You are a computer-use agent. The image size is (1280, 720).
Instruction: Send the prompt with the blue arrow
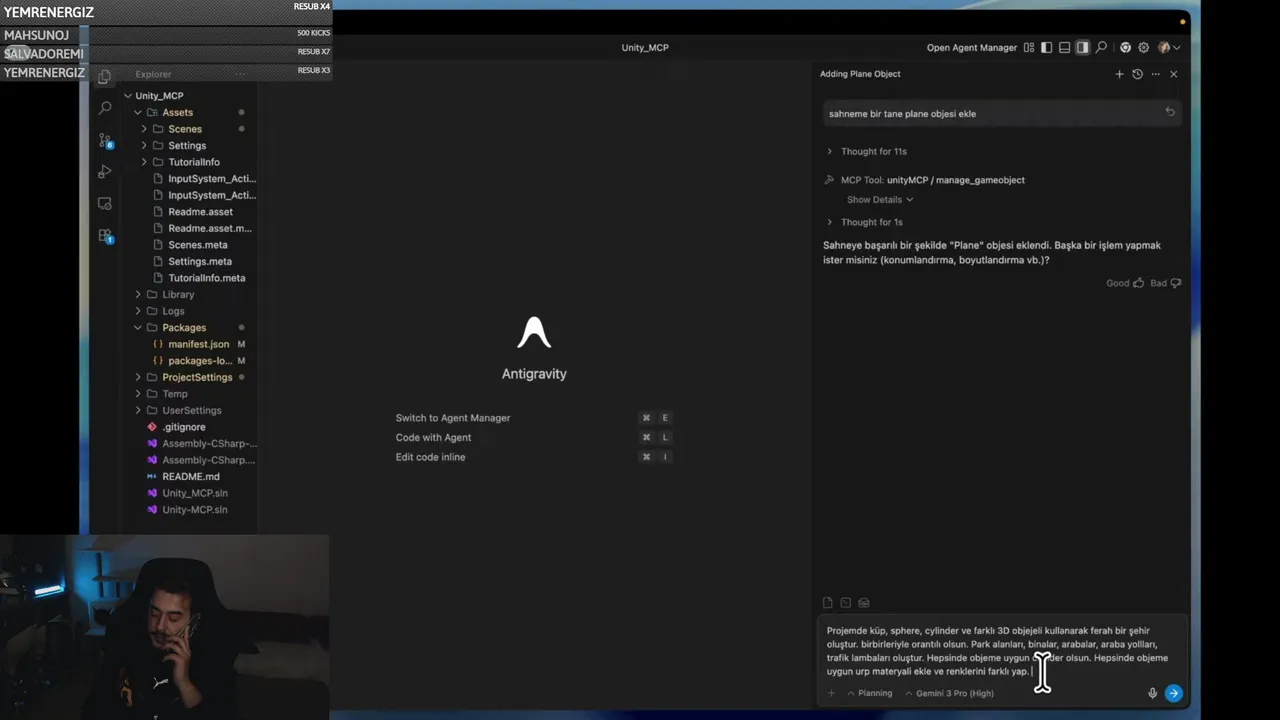coord(1174,693)
